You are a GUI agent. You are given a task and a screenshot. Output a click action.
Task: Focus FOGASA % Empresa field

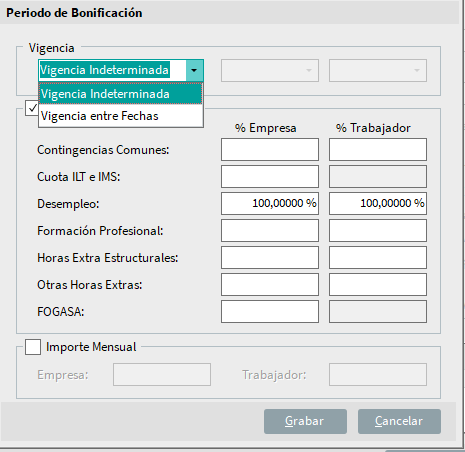click(270, 311)
